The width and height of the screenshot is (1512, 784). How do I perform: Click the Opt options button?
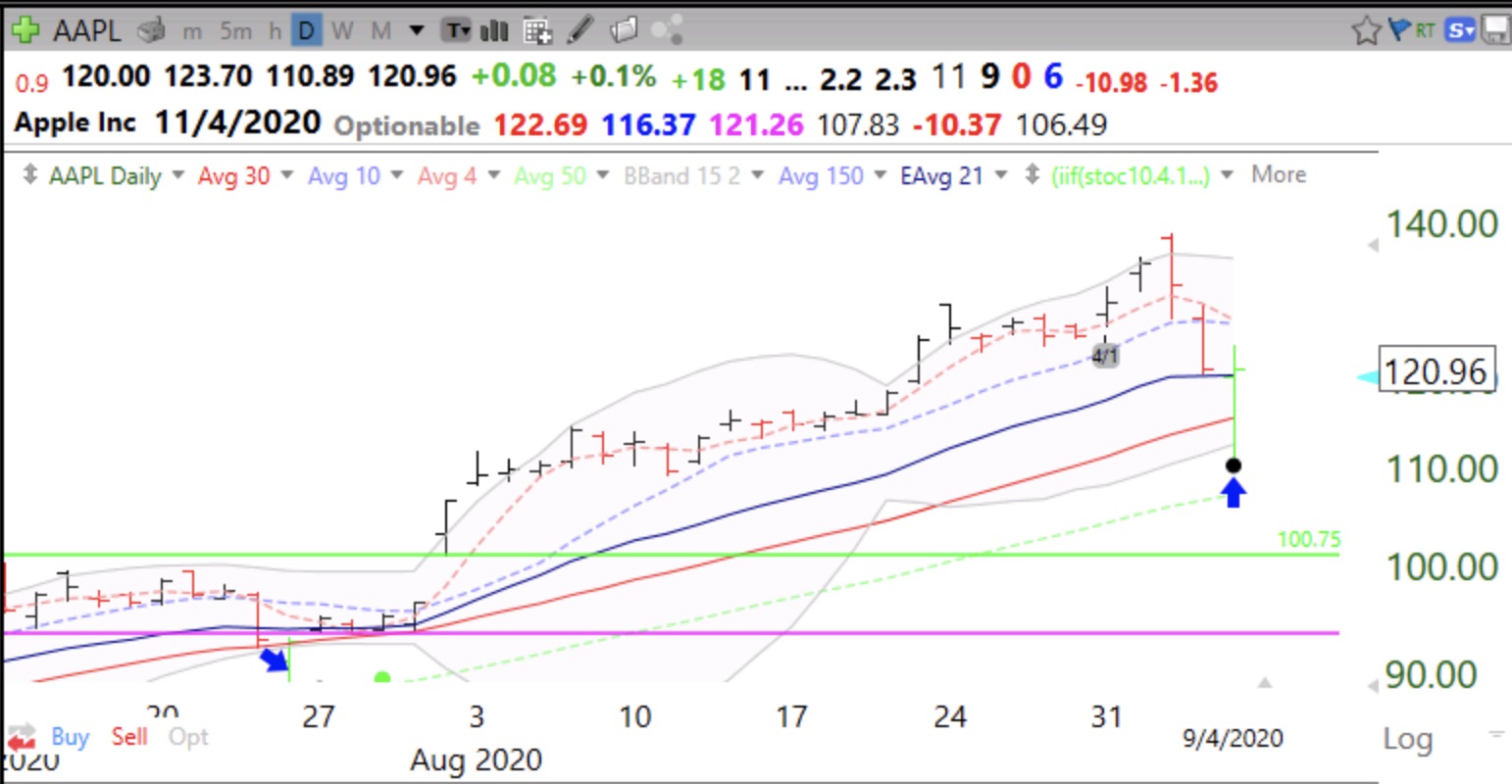pyautogui.click(x=188, y=737)
